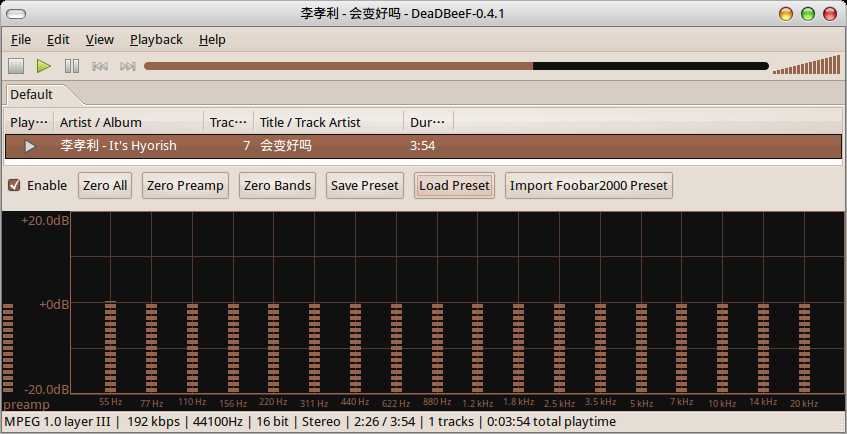
Task: Click the Stop playback button
Action: [x=16, y=66]
